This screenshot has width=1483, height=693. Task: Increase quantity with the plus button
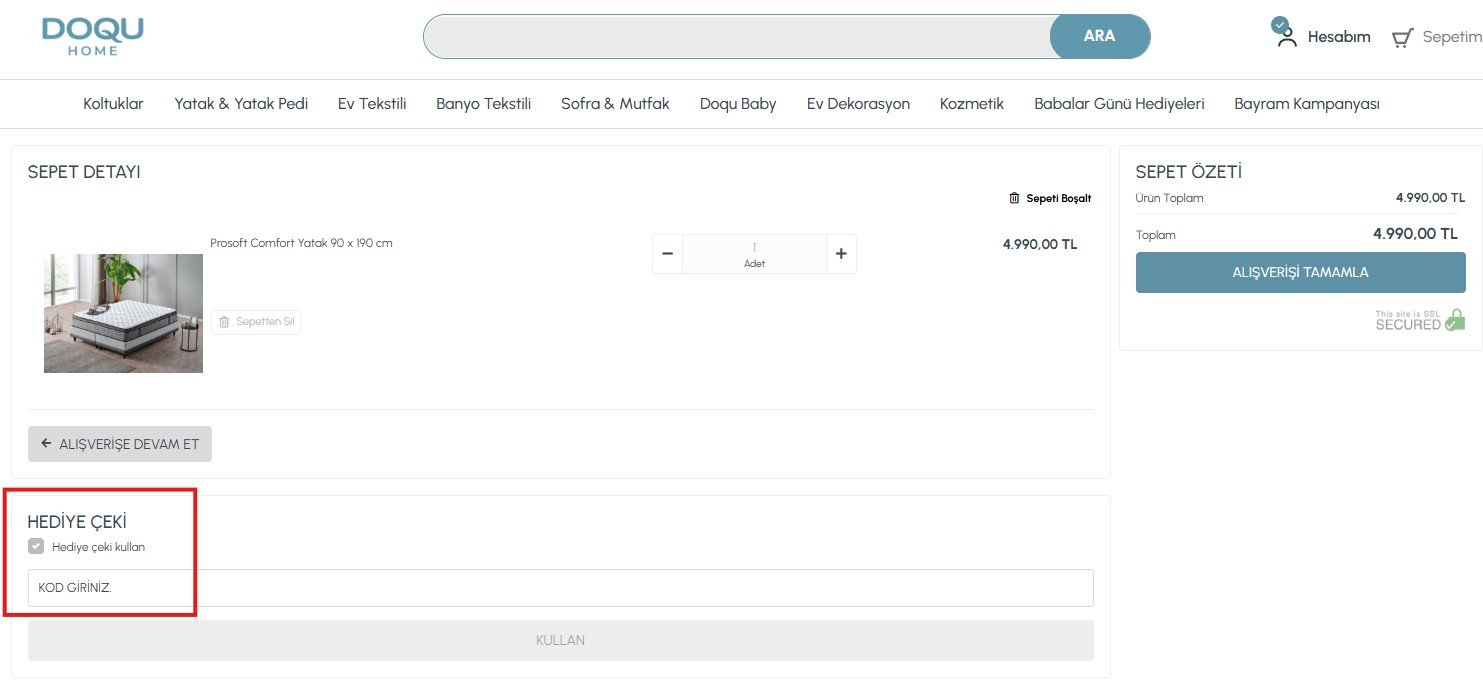(841, 254)
